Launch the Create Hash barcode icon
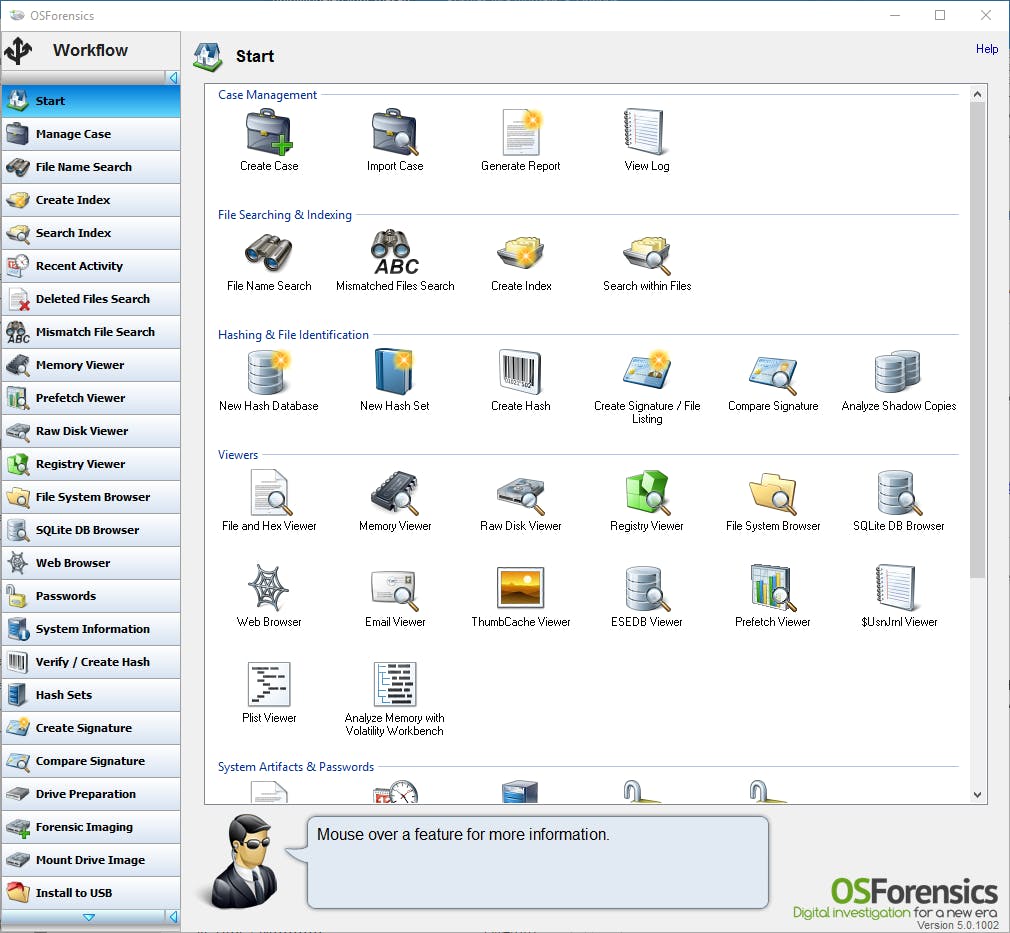The image size is (1010, 933). point(520,372)
